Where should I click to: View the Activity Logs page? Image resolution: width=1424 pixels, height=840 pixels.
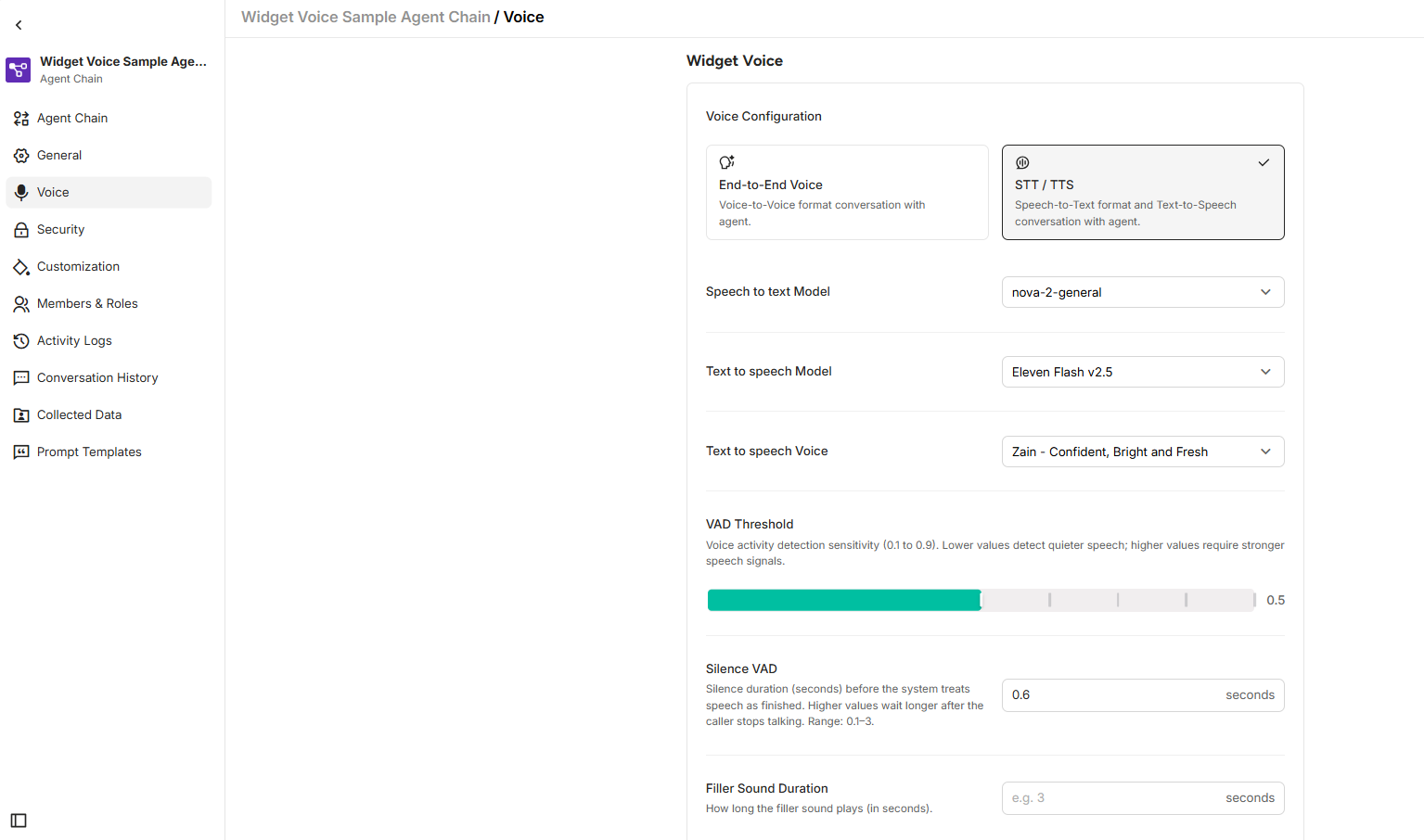(x=109, y=341)
